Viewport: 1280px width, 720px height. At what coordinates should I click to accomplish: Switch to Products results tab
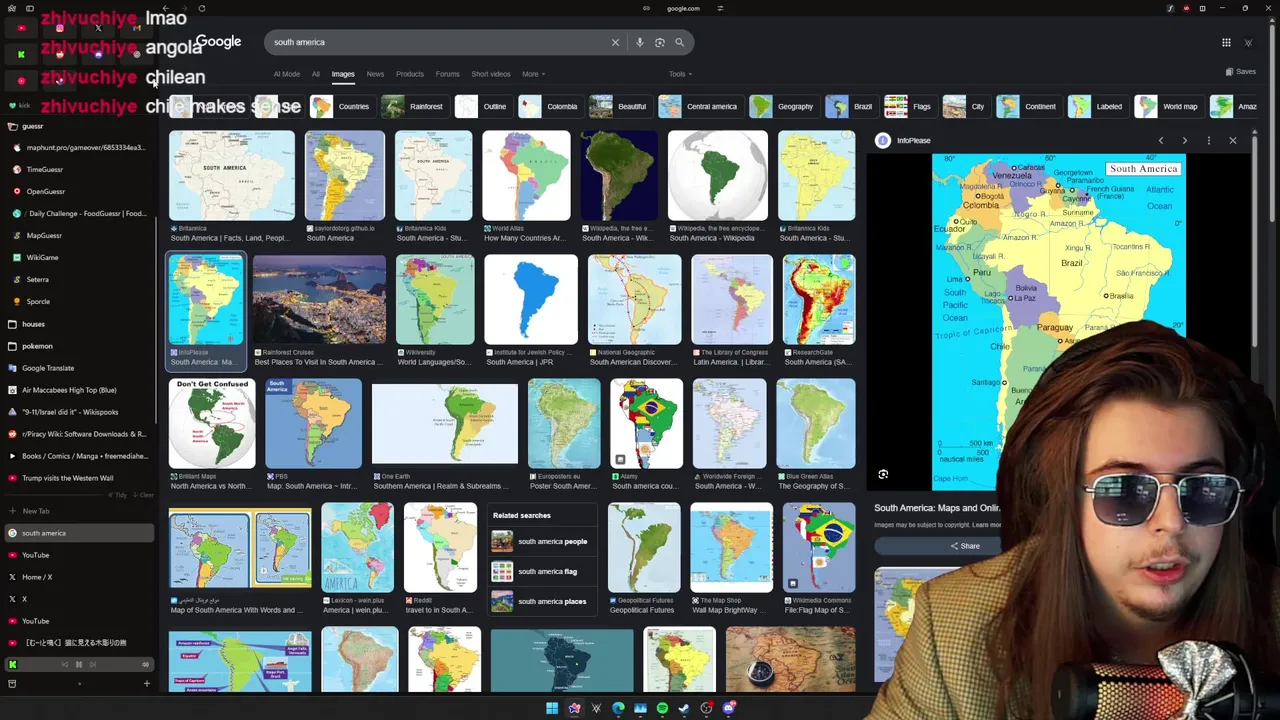[409, 74]
